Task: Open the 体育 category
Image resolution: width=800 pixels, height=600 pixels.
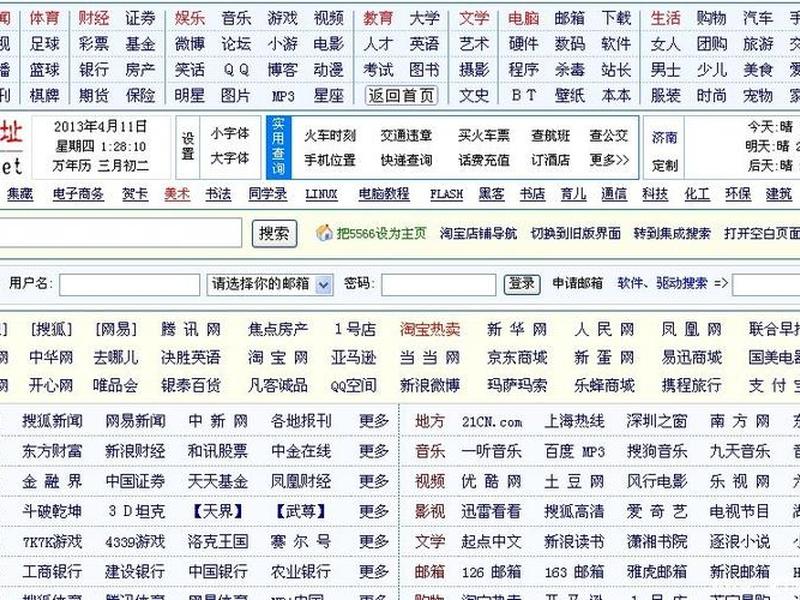Action: [44, 18]
